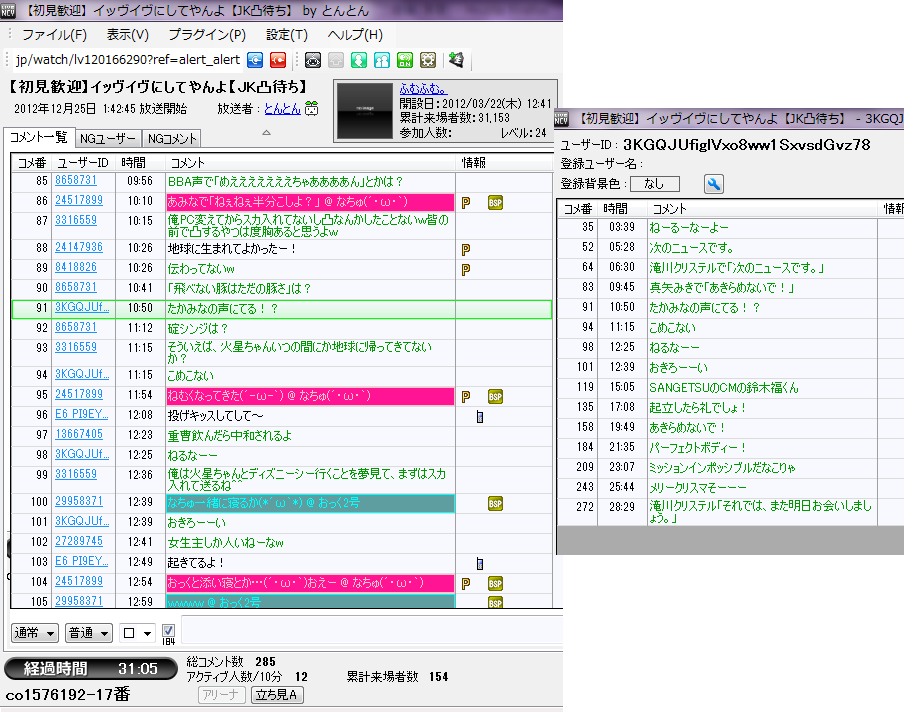Switch to the NGユーザー tab

108,138
